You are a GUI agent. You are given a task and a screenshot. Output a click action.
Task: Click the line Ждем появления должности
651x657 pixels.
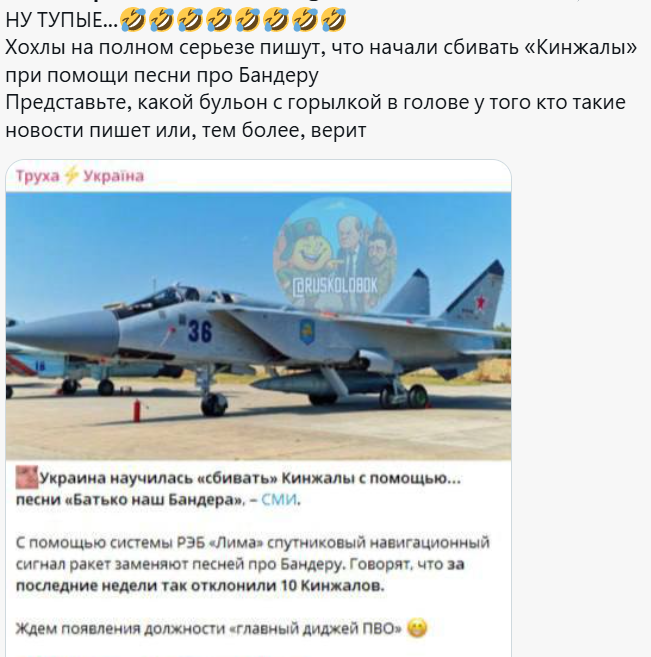pyautogui.click(x=209, y=628)
